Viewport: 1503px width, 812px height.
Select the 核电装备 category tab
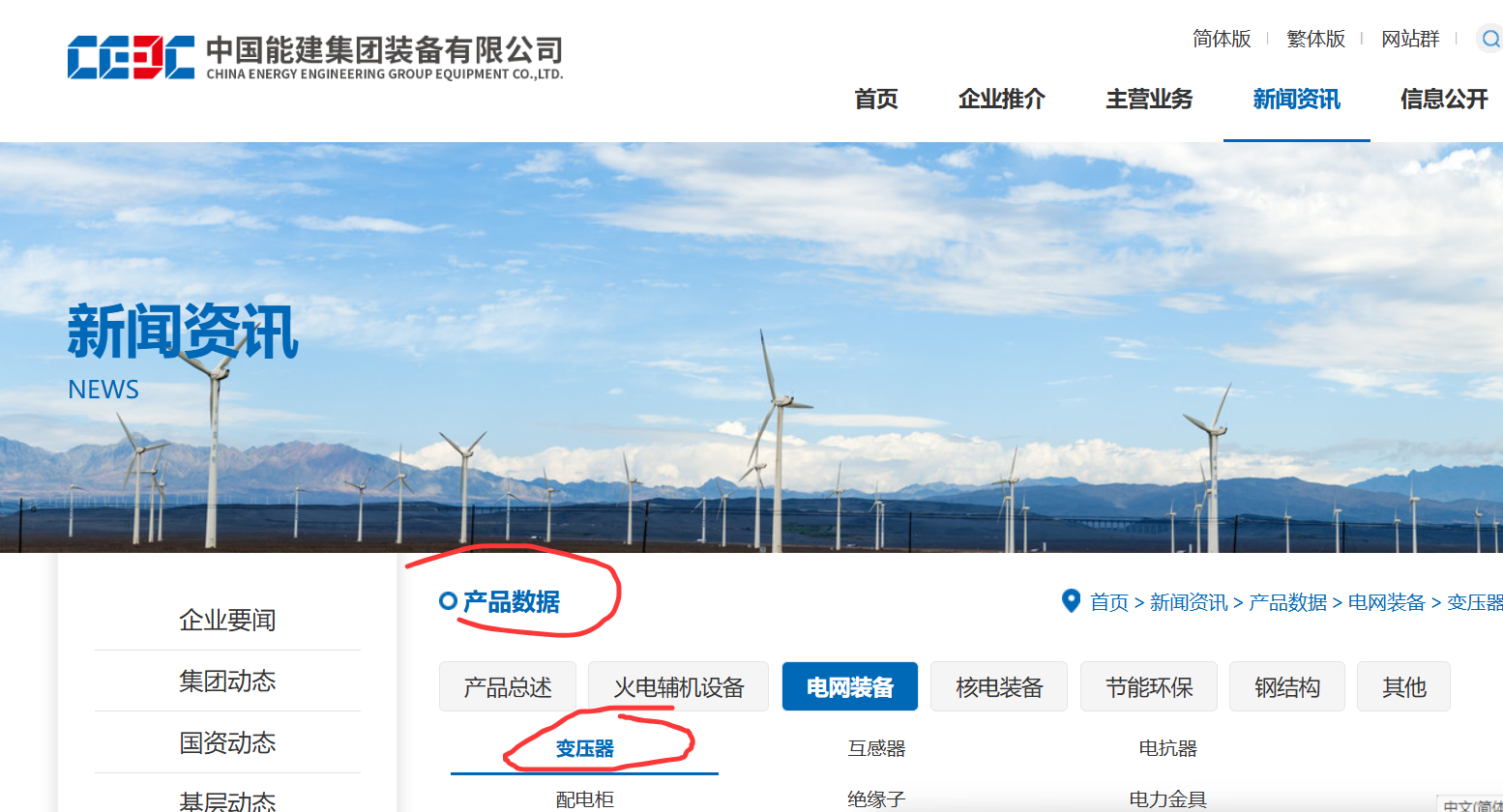999,686
